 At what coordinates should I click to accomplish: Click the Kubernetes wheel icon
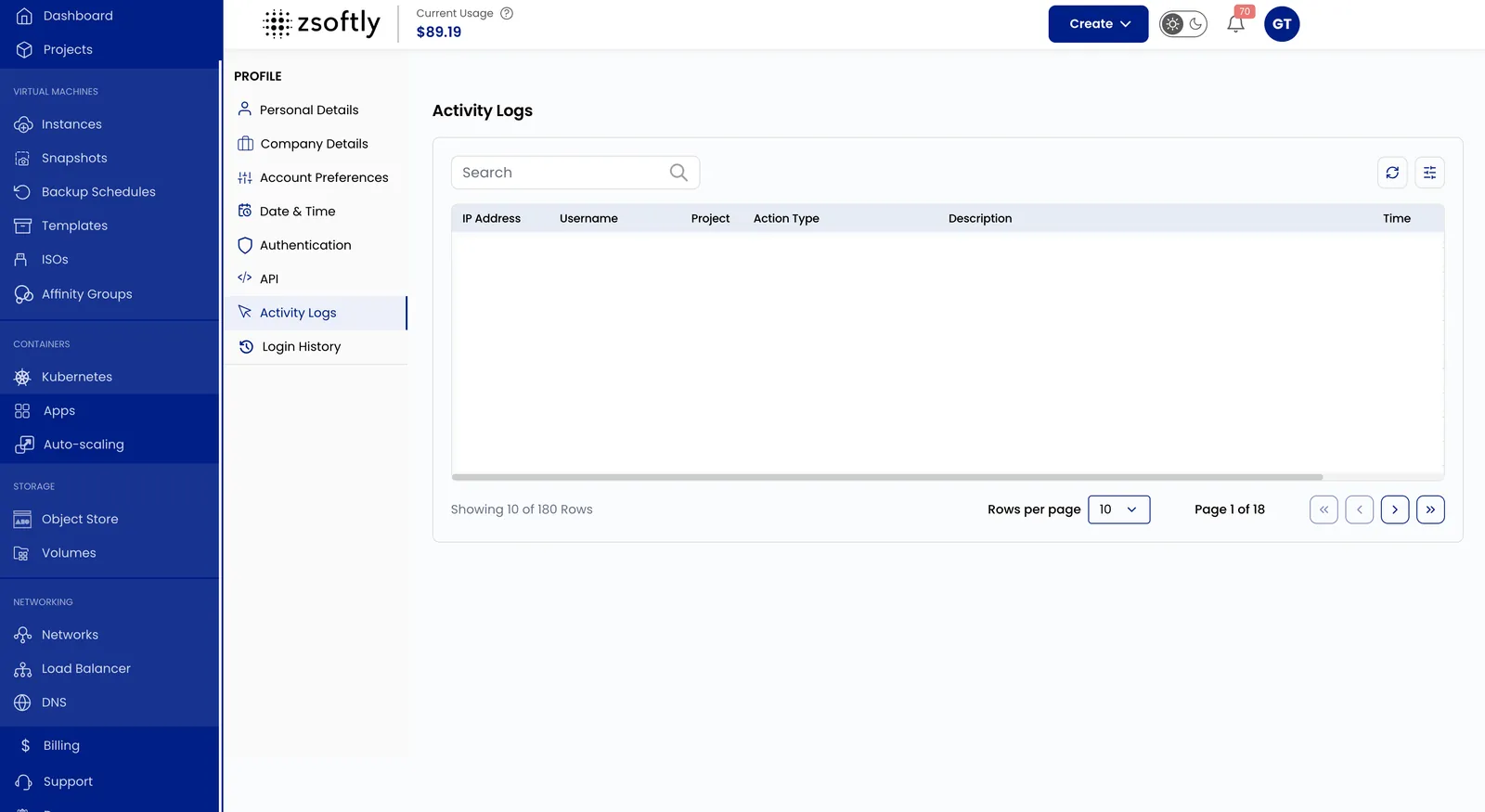point(22,377)
